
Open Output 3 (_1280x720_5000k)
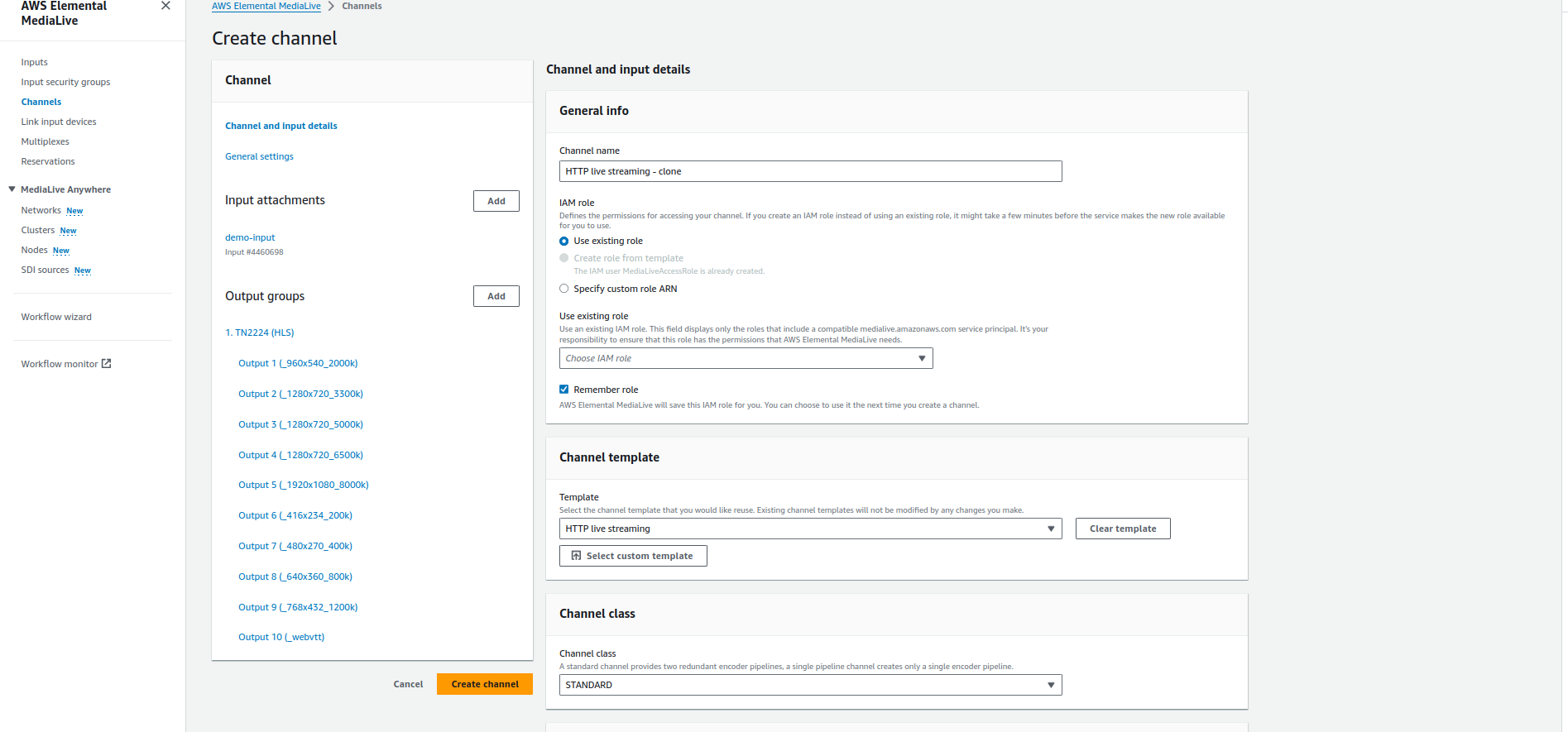[x=301, y=424]
